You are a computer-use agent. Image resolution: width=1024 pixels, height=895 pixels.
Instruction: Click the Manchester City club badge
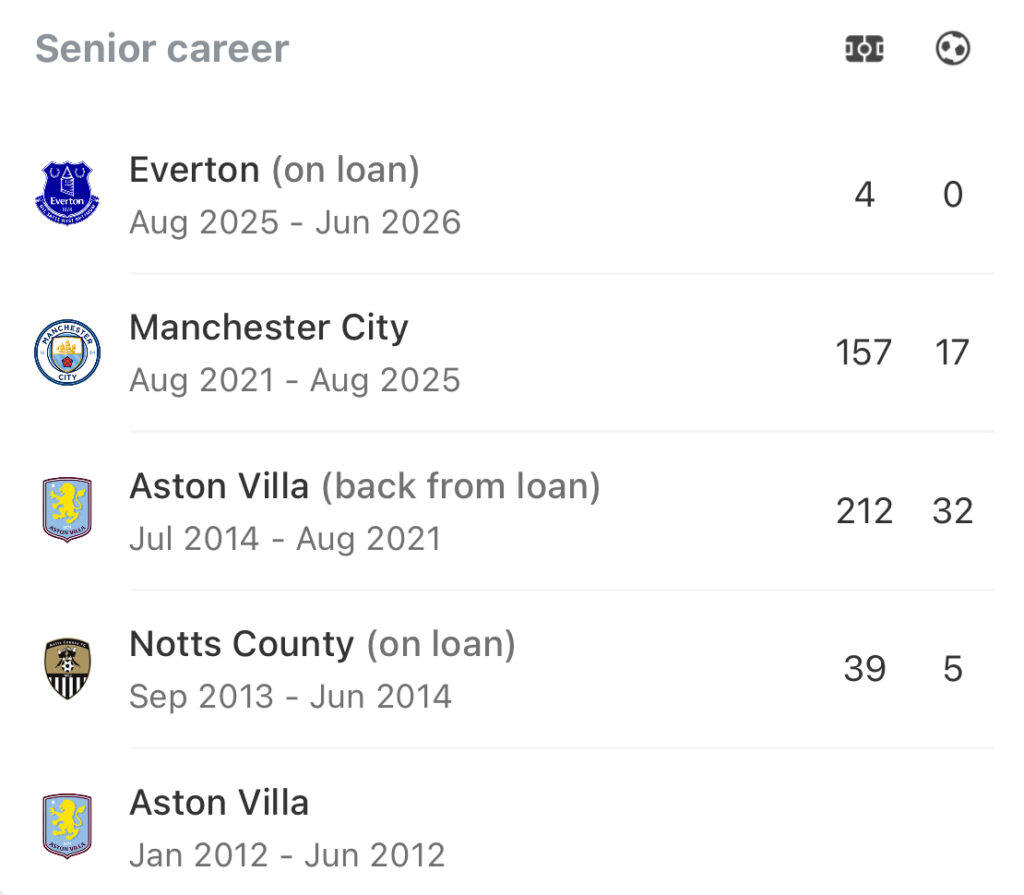point(67,352)
